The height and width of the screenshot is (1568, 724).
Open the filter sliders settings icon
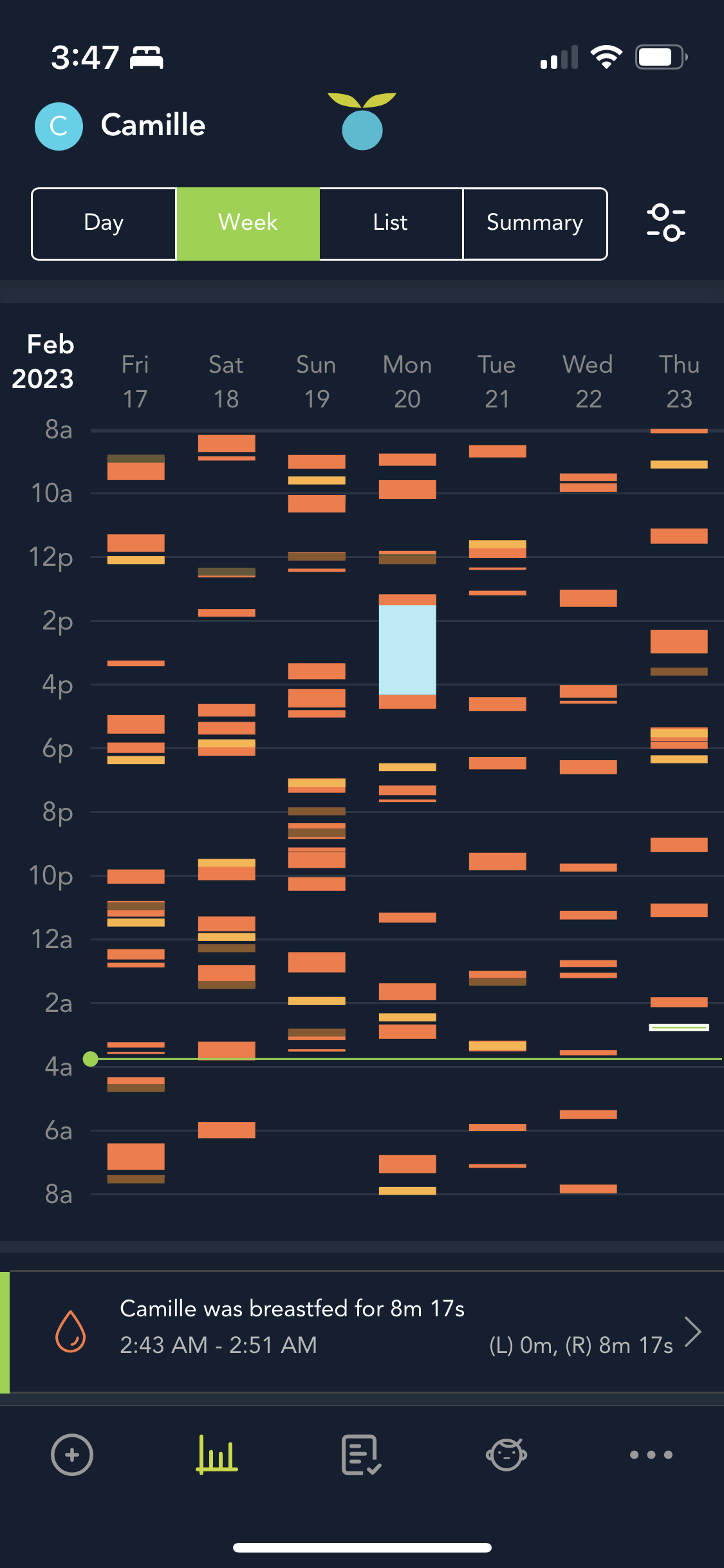point(665,223)
